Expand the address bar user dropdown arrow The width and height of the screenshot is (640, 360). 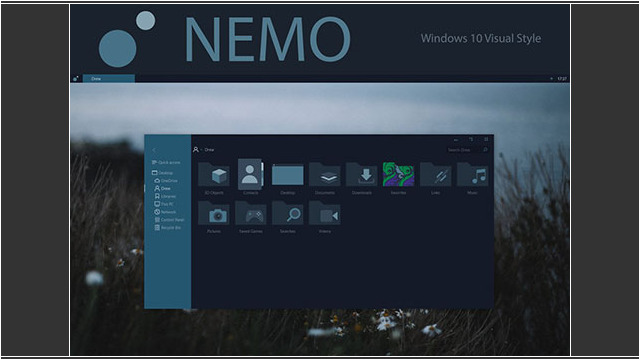pyautogui.click(x=201, y=150)
